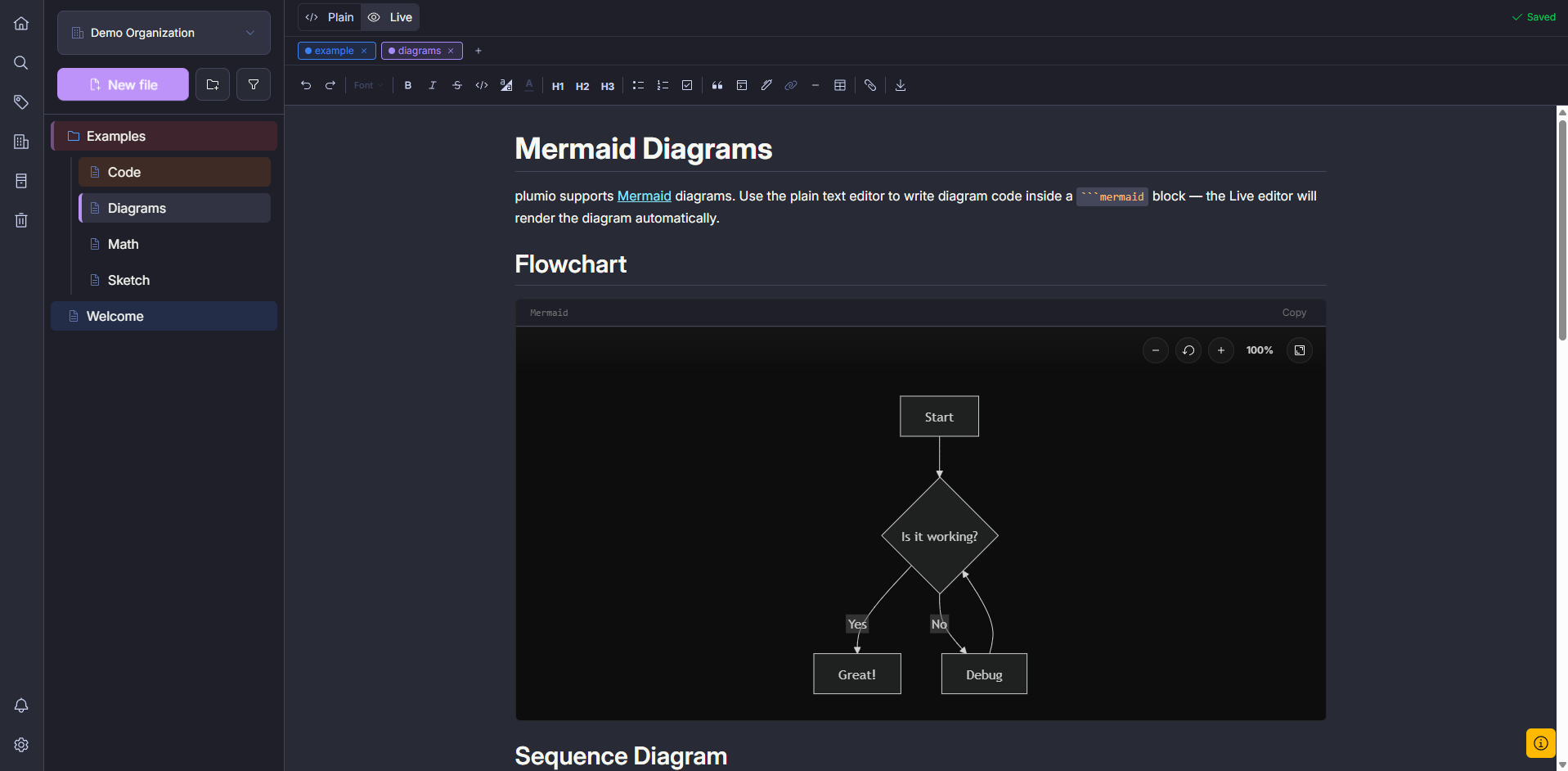Attach a file with the paperclip icon
The image size is (1568, 771).
click(x=870, y=85)
